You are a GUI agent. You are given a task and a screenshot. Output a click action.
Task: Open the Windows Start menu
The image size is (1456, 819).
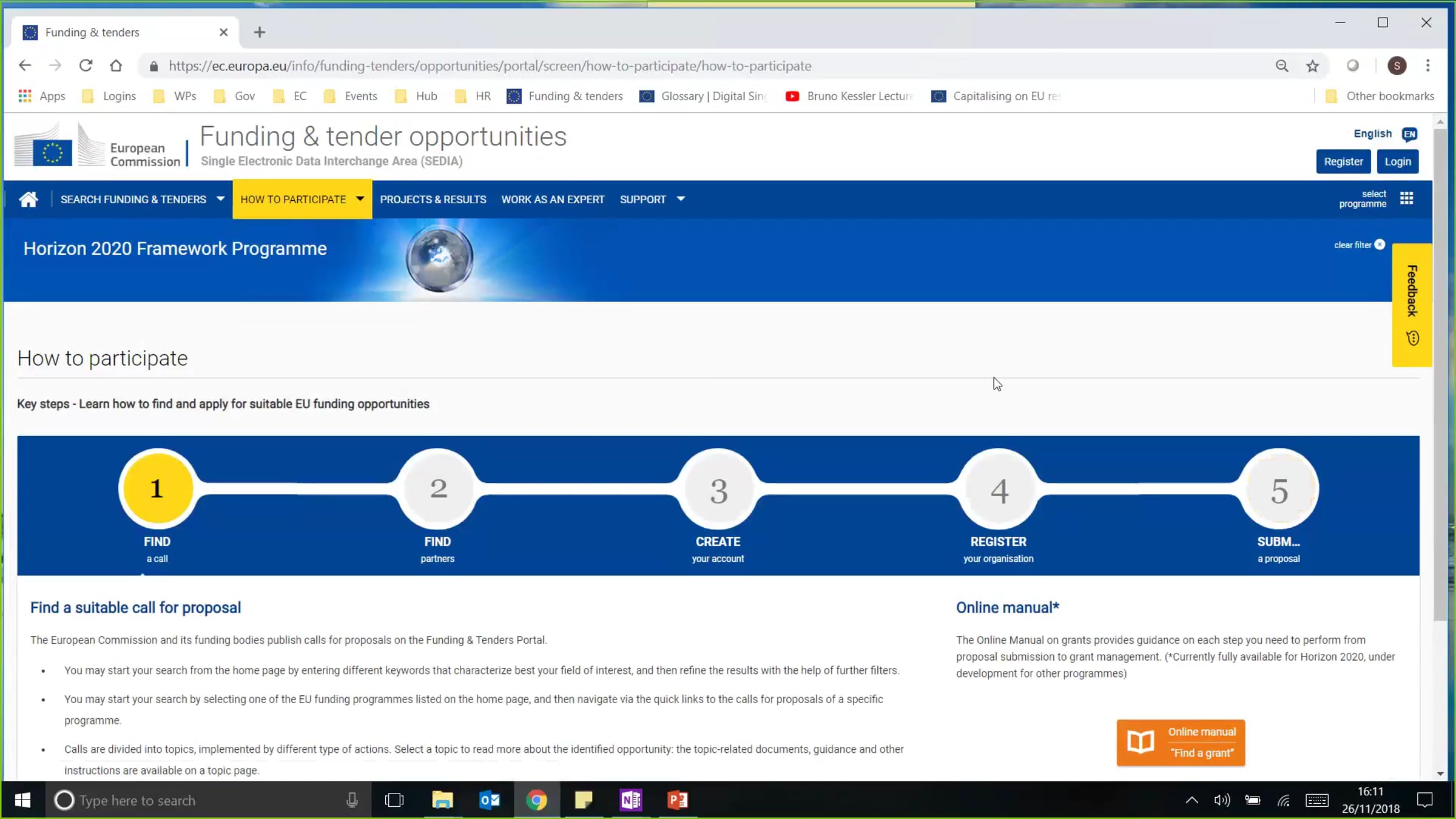point(22,800)
